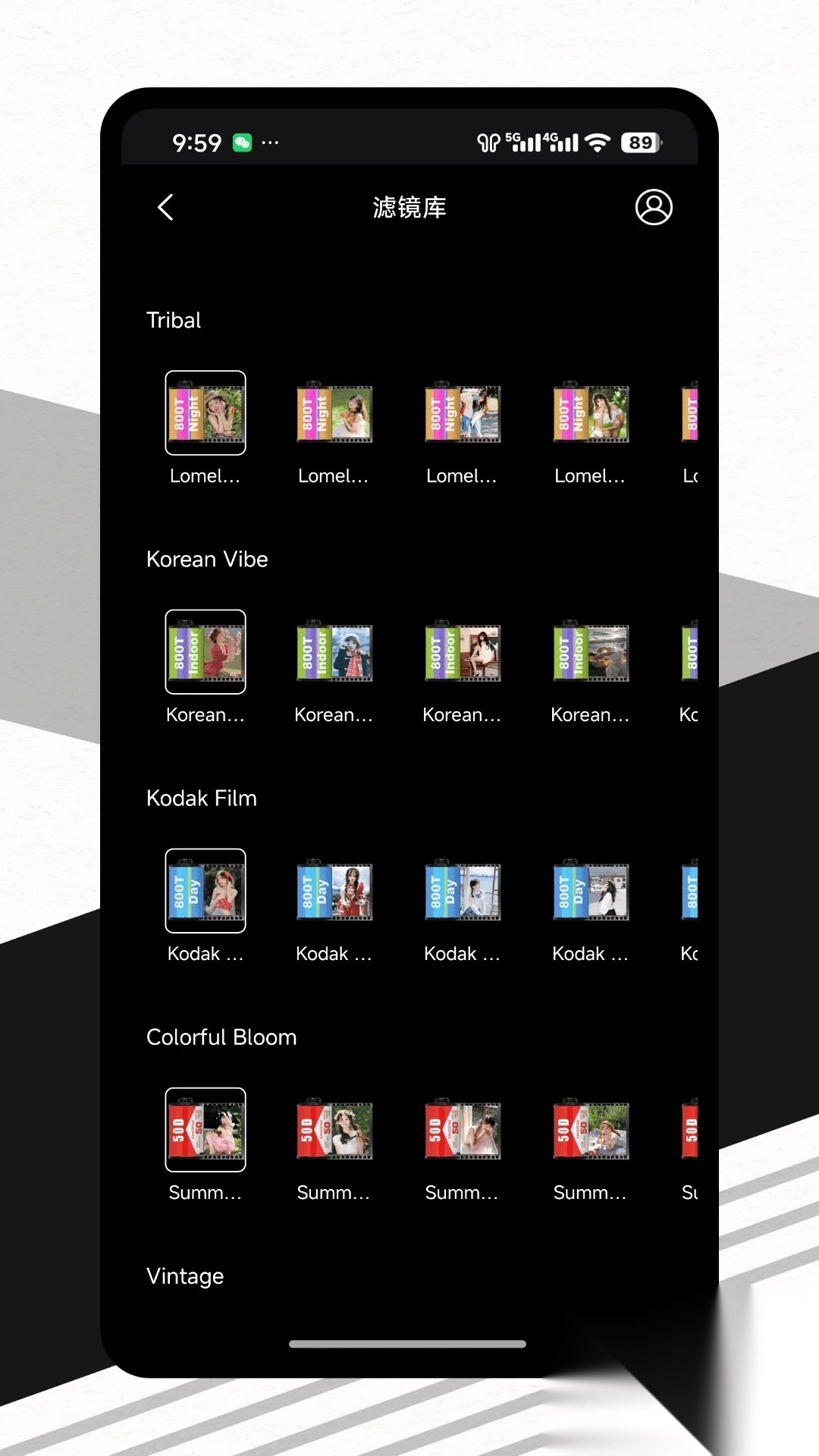This screenshot has width=819, height=1456.
Task: Select the second Korean Vibe filter
Action: point(334,652)
